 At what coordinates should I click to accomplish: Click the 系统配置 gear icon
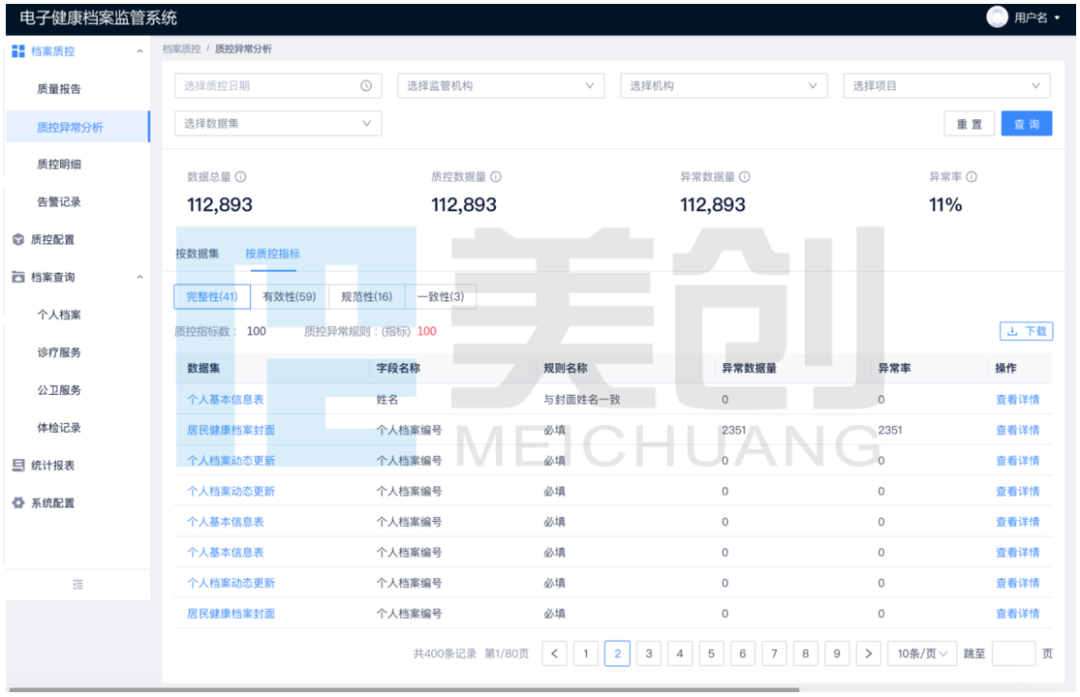click(19, 503)
